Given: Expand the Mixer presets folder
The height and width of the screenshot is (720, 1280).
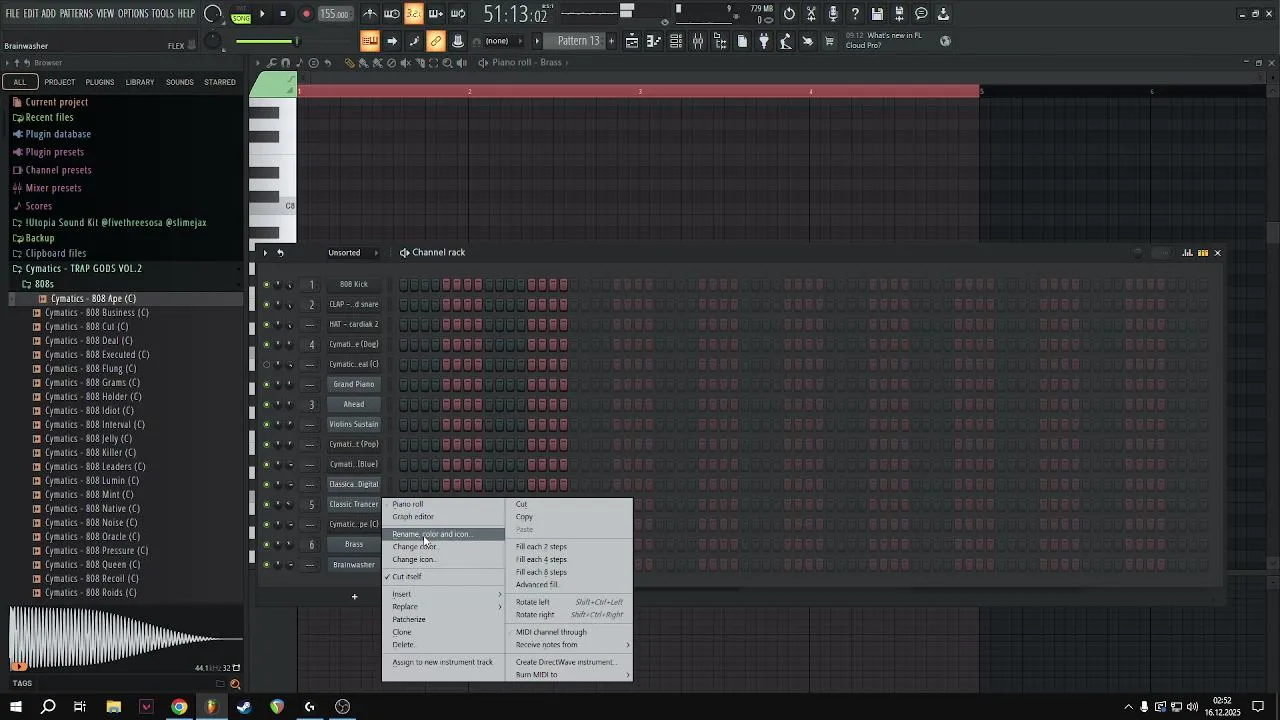Looking at the screenshot, I should pyautogui.click(x=53, y=188).
